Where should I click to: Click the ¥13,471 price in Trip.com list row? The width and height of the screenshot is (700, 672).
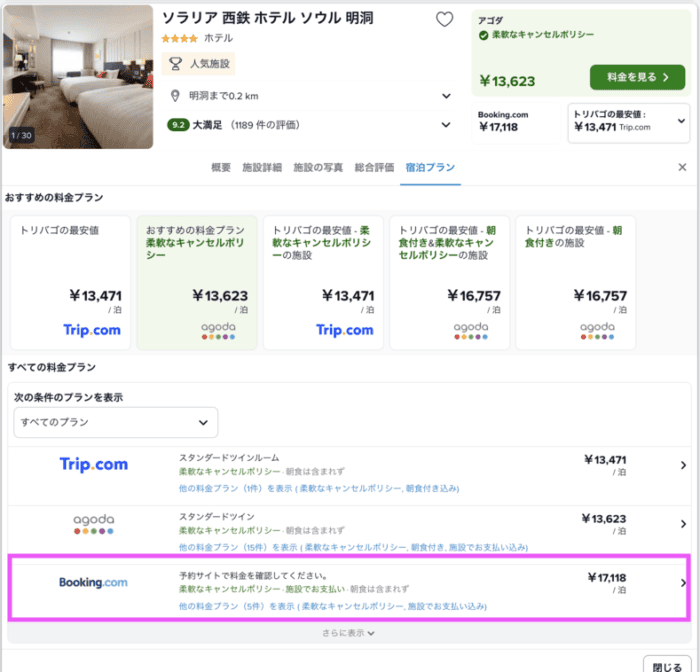pos(605,460)
